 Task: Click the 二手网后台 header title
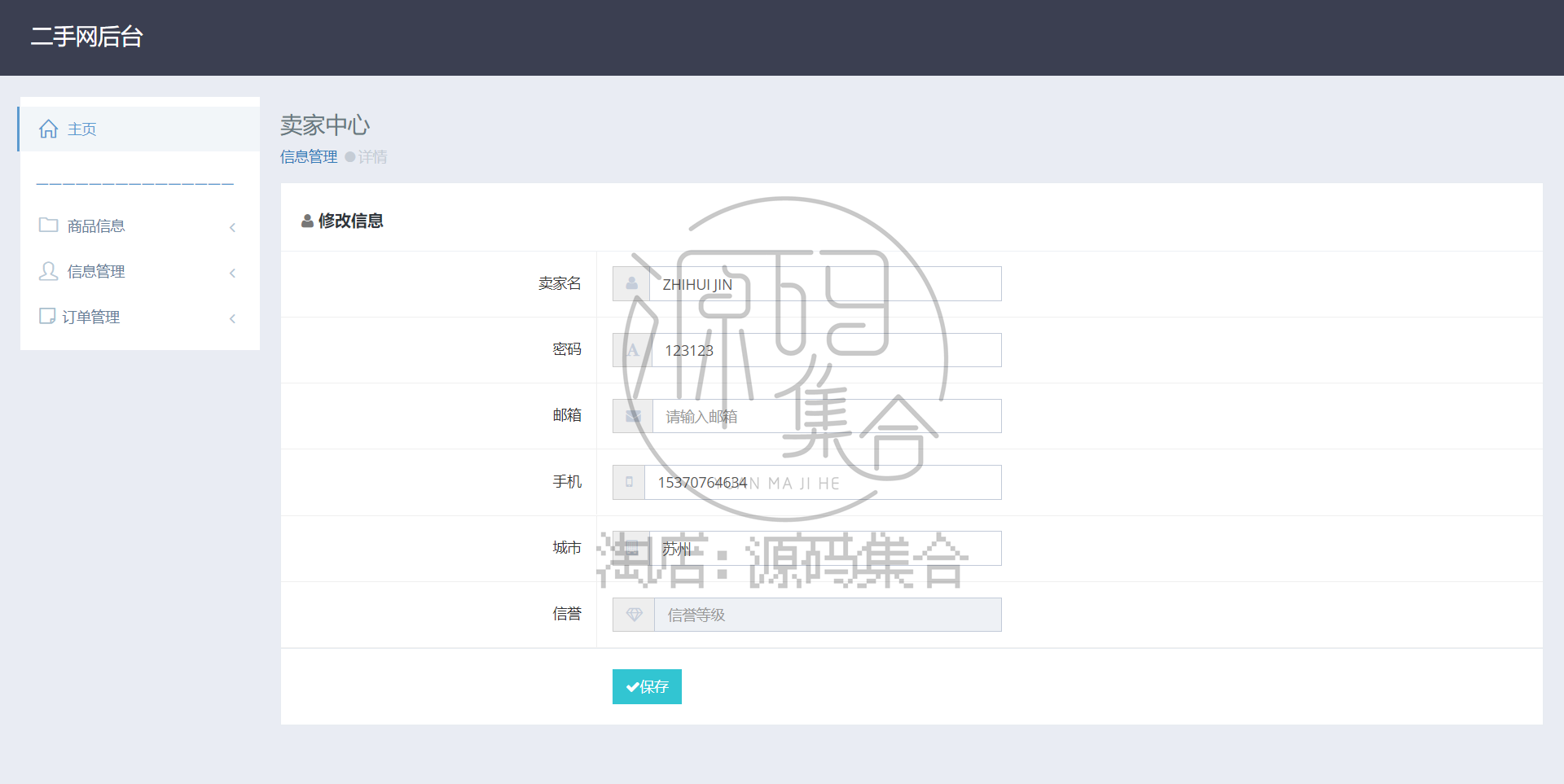[x=86, y=37]
